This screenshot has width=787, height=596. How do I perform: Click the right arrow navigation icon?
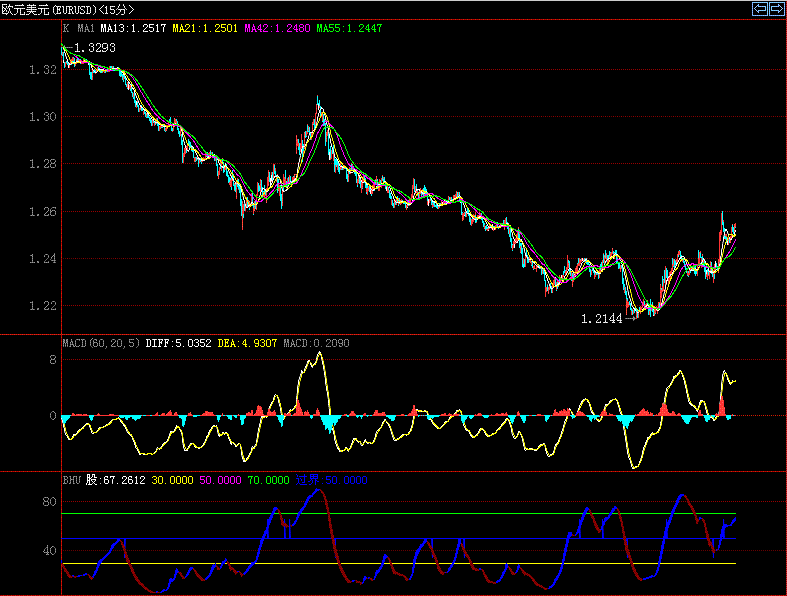coord(776,9)
